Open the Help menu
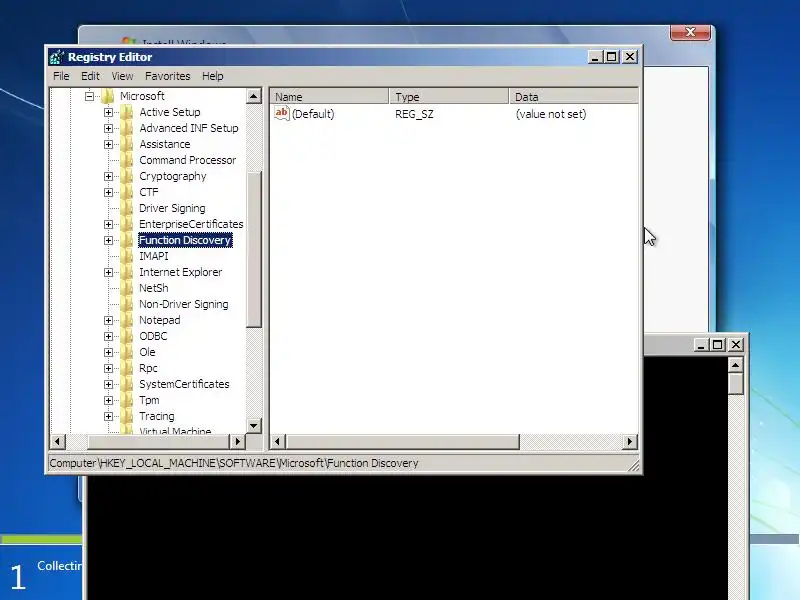Screen dimensions: 800x600 [213, 76]
